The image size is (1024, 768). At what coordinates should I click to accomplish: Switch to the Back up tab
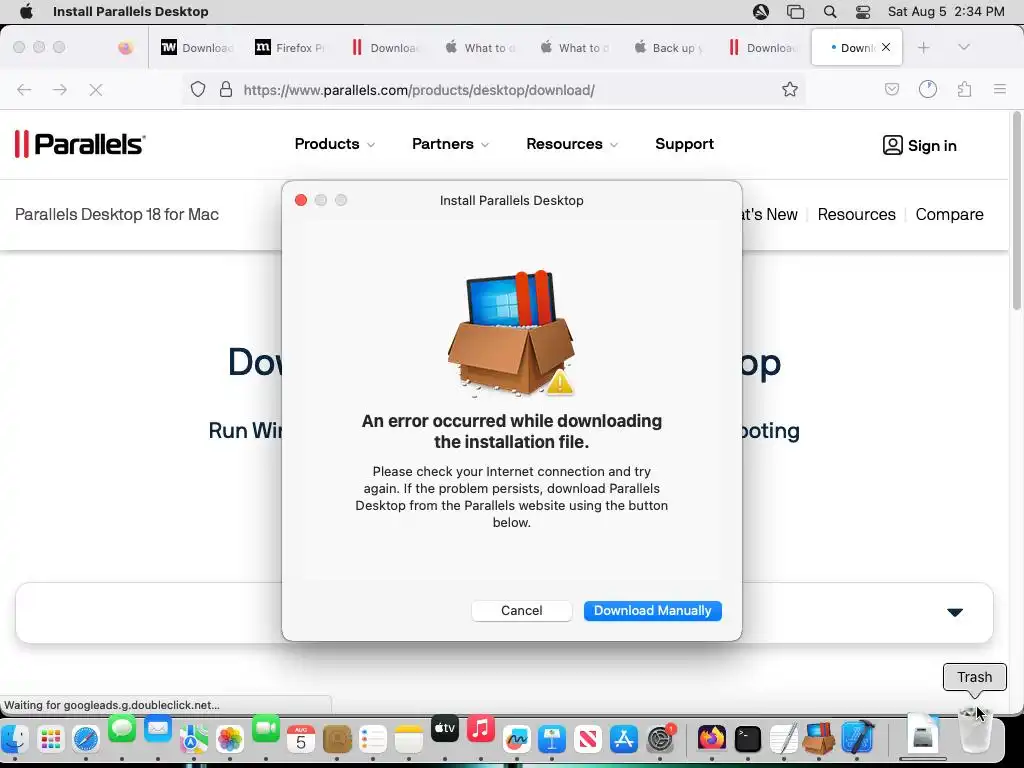pos(667,48)
